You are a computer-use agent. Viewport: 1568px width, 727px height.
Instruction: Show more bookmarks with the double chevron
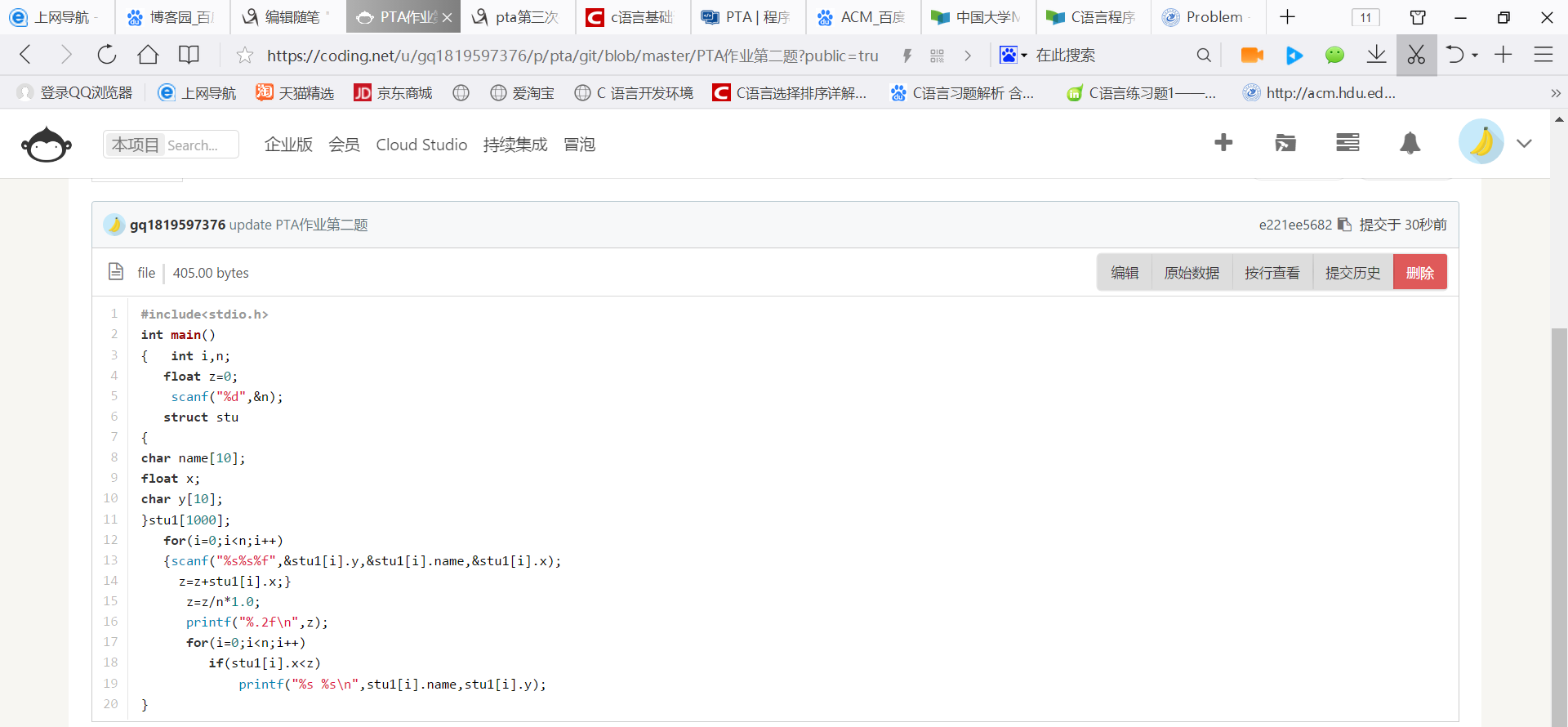click(x=1555, y=93)
